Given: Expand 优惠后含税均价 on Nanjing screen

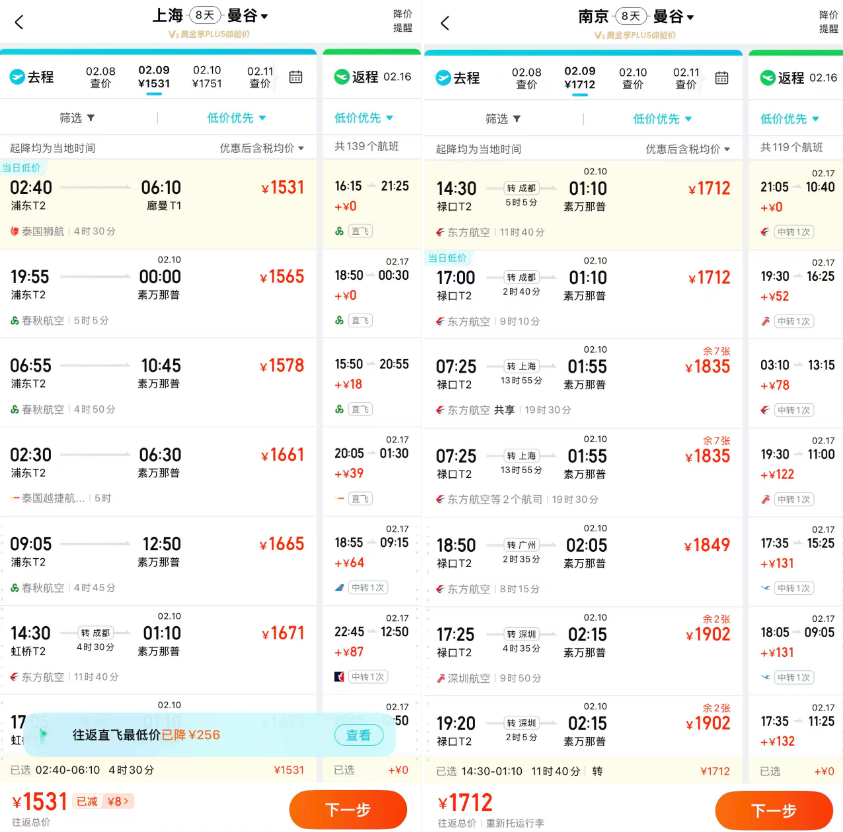Looking at the screenshot, I should click(x=688, y=149).
